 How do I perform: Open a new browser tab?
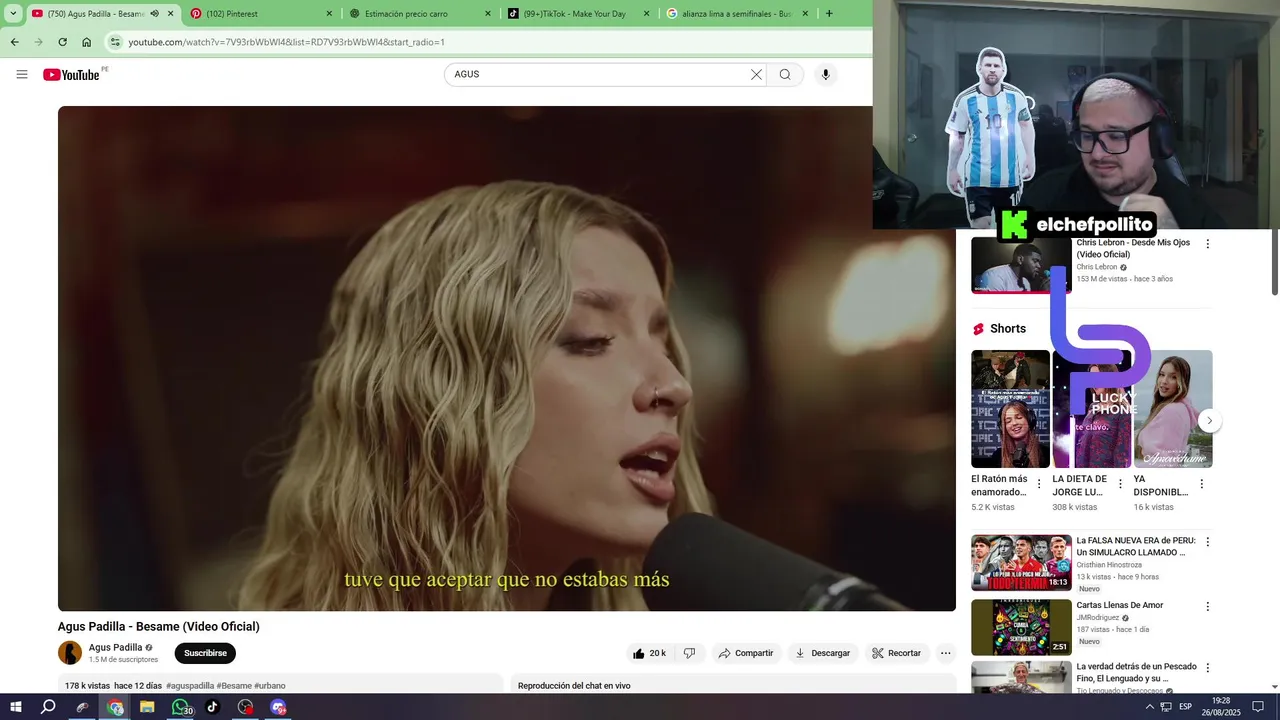(x=829, y=14)
